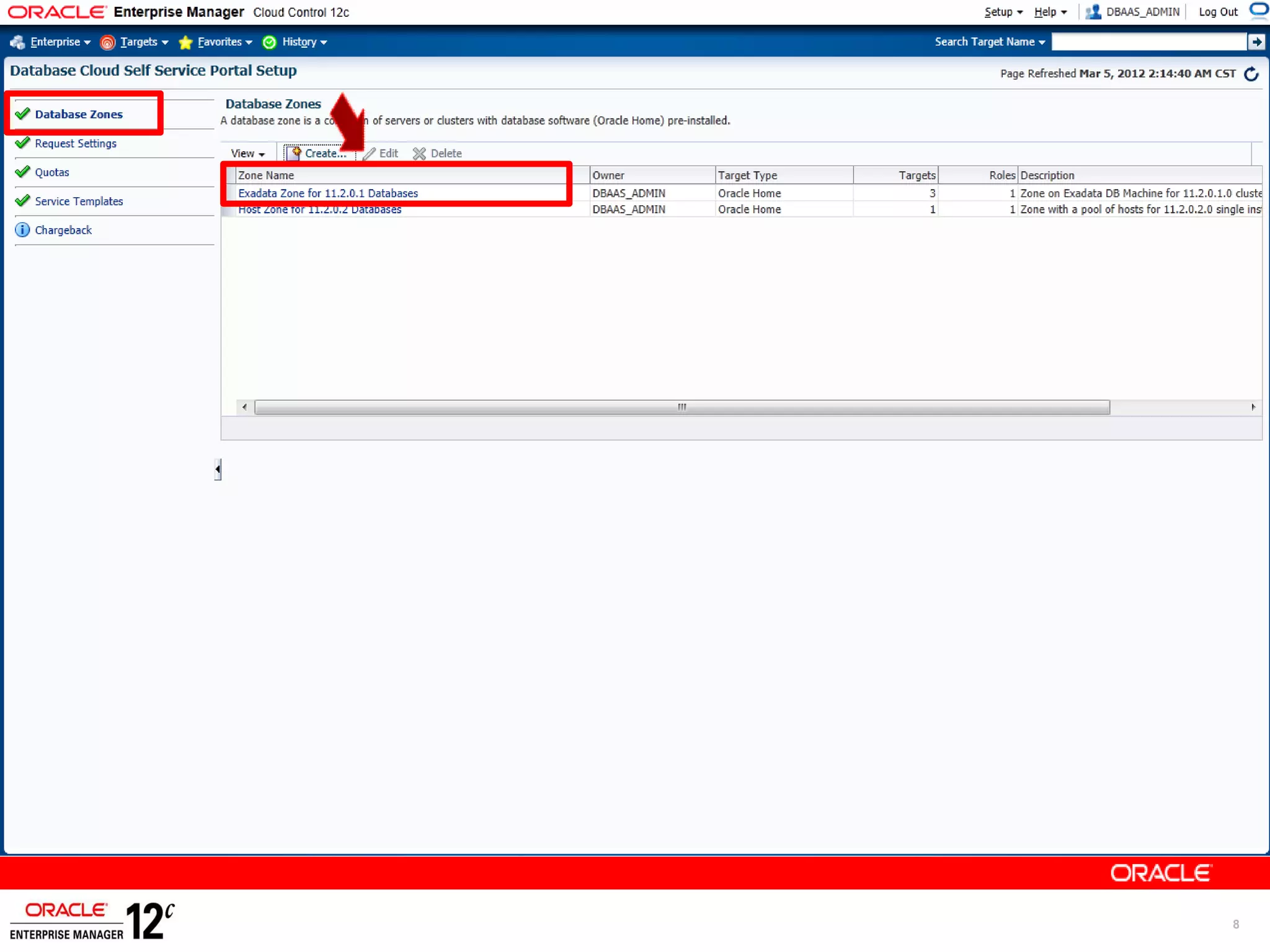
Task: Click the Edit pencil icon
Action: coord(370,154)
